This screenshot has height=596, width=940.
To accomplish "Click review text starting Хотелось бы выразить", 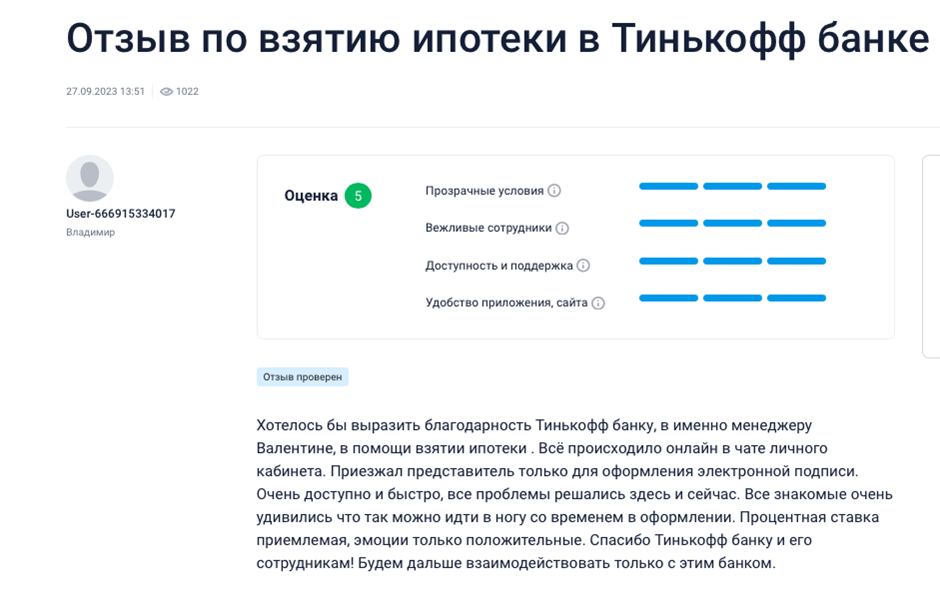I will point(574,494).
